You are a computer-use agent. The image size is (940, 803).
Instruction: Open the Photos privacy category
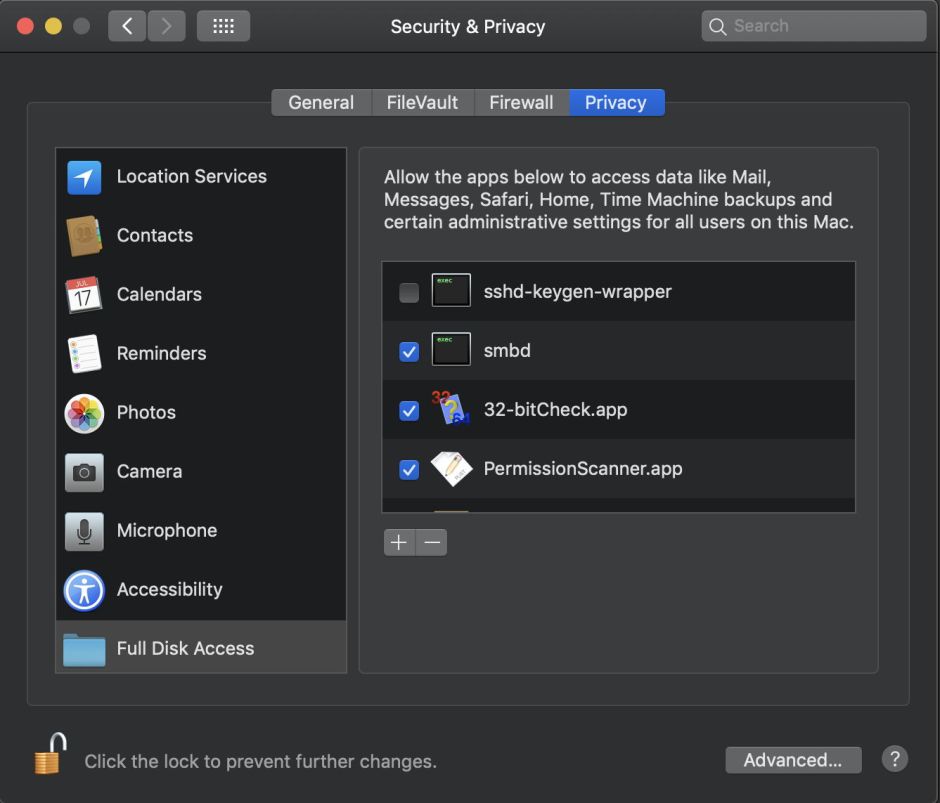146,413
